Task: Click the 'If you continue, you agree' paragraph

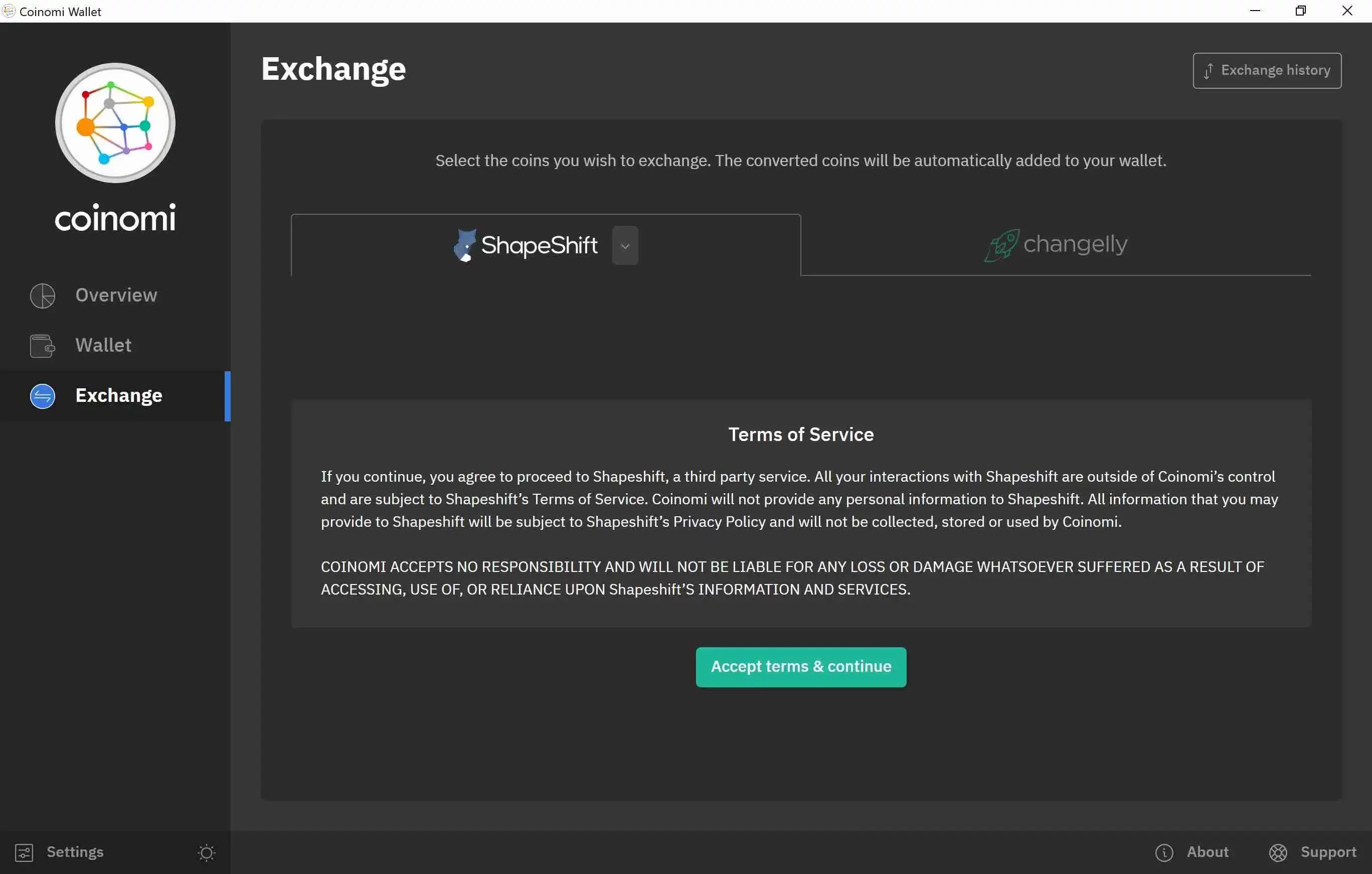Action: pos(799,499)
